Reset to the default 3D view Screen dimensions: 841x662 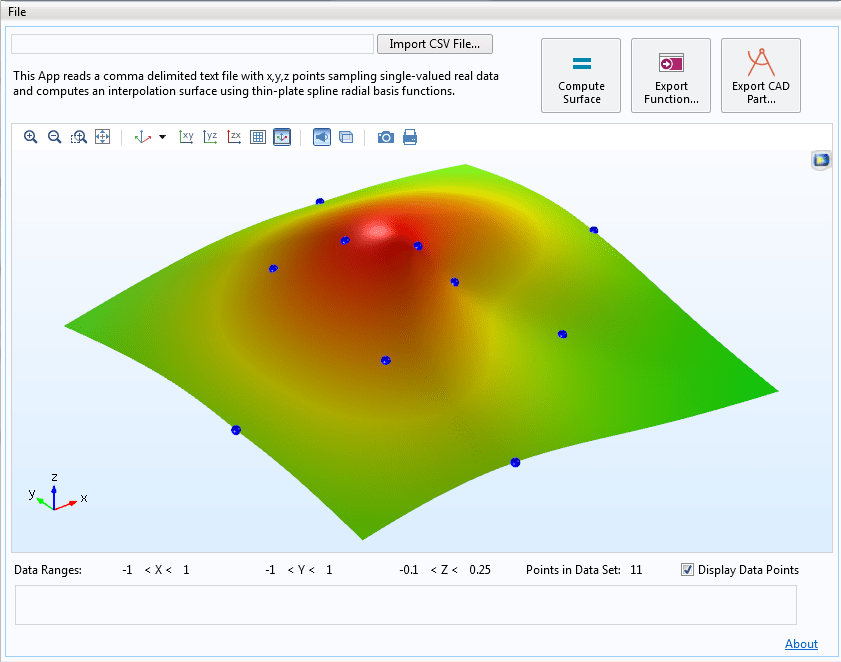pyautogui.click(x=143, y=136)
